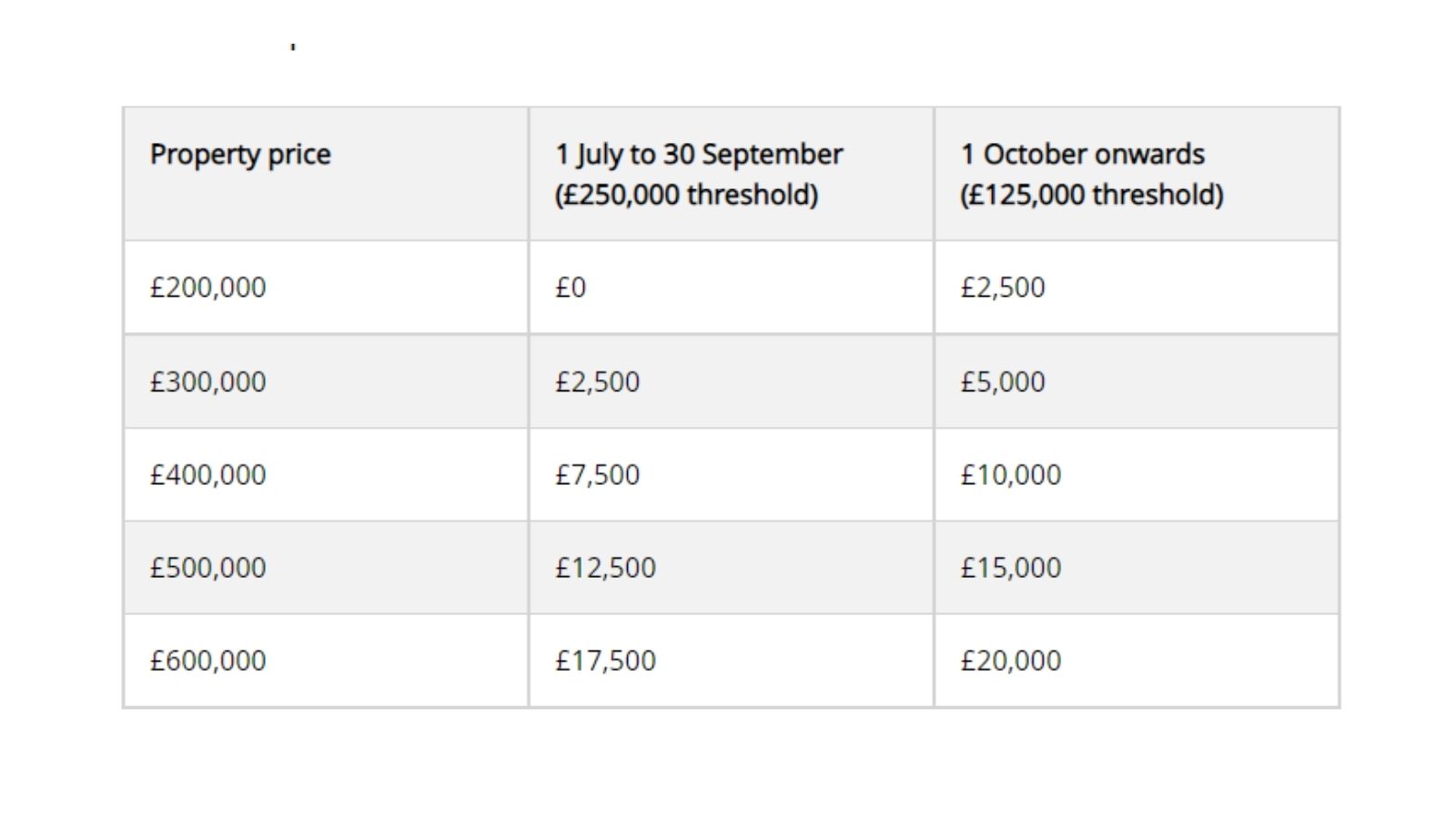
Task: Select the £400,000 property price cell
Action: point(326,475)
